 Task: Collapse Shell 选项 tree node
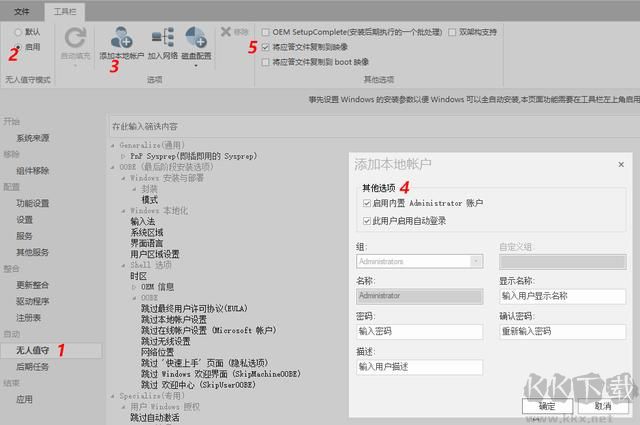(123, 265)
